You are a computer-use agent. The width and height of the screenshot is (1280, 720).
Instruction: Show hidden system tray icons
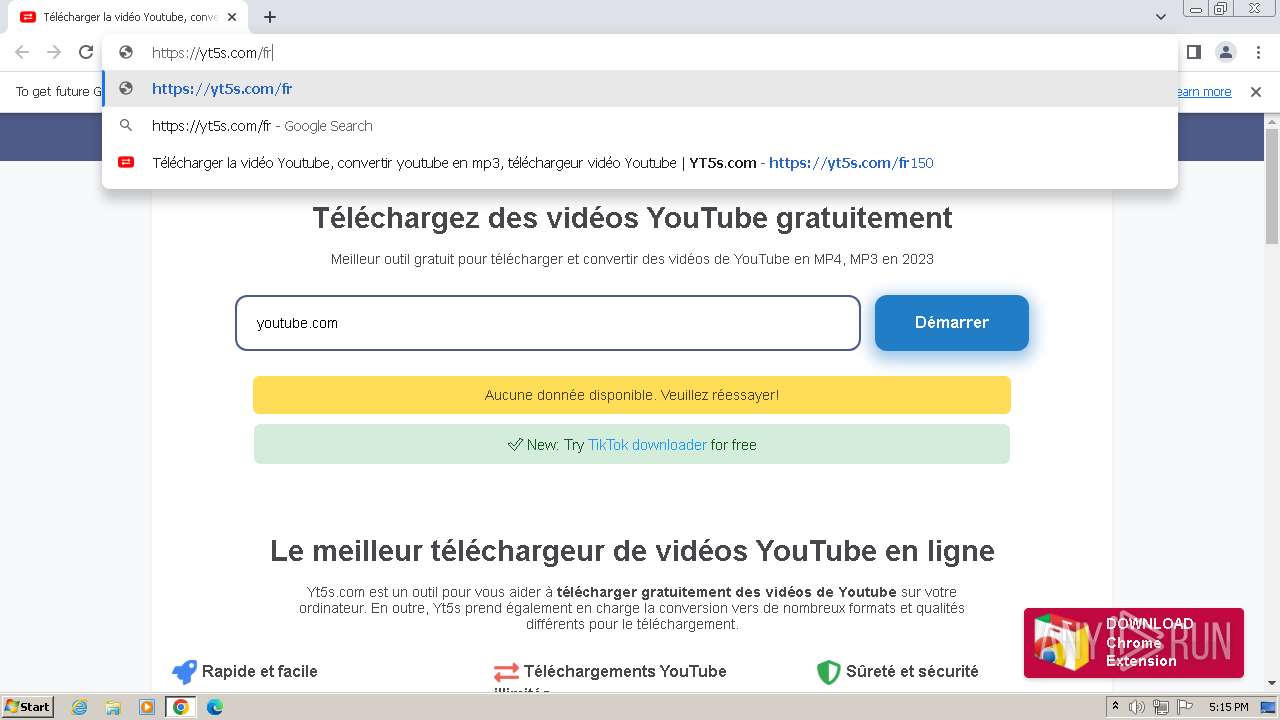(1116, 707)
